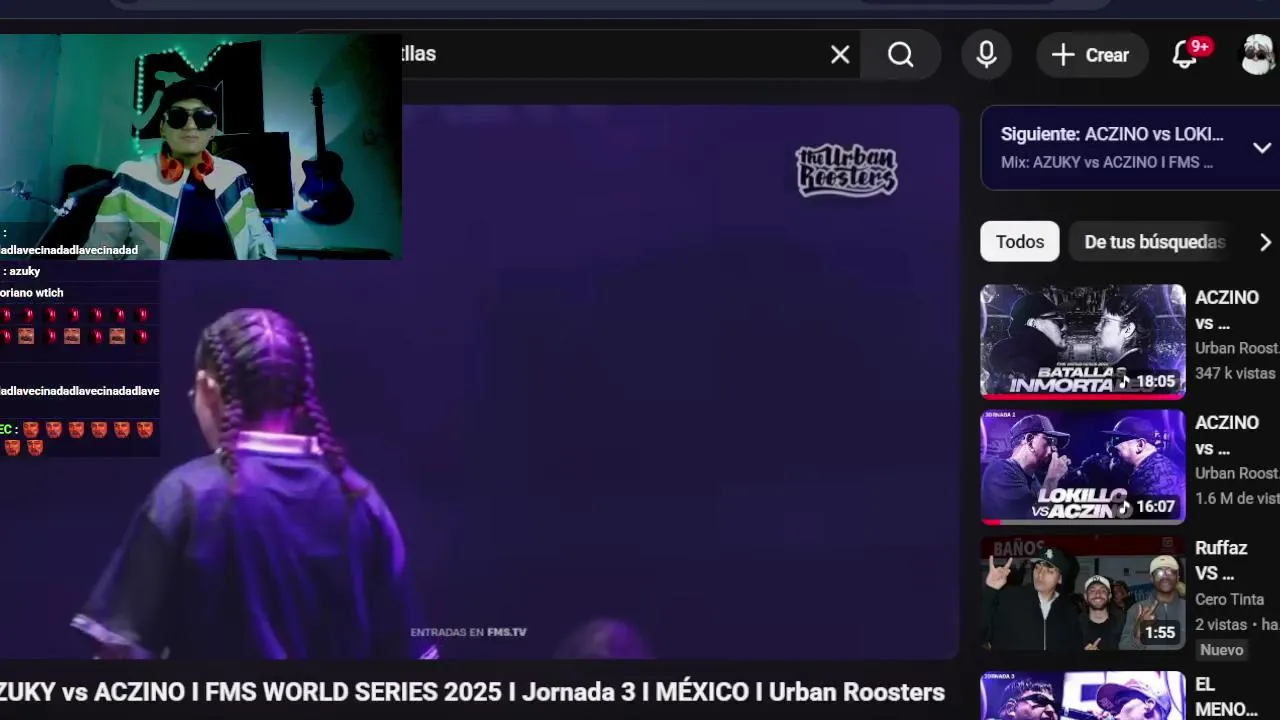Open the notifications bell
Image resolution: width=1280 pixels, height=720 pixels.
click(x=1186, y=55)
